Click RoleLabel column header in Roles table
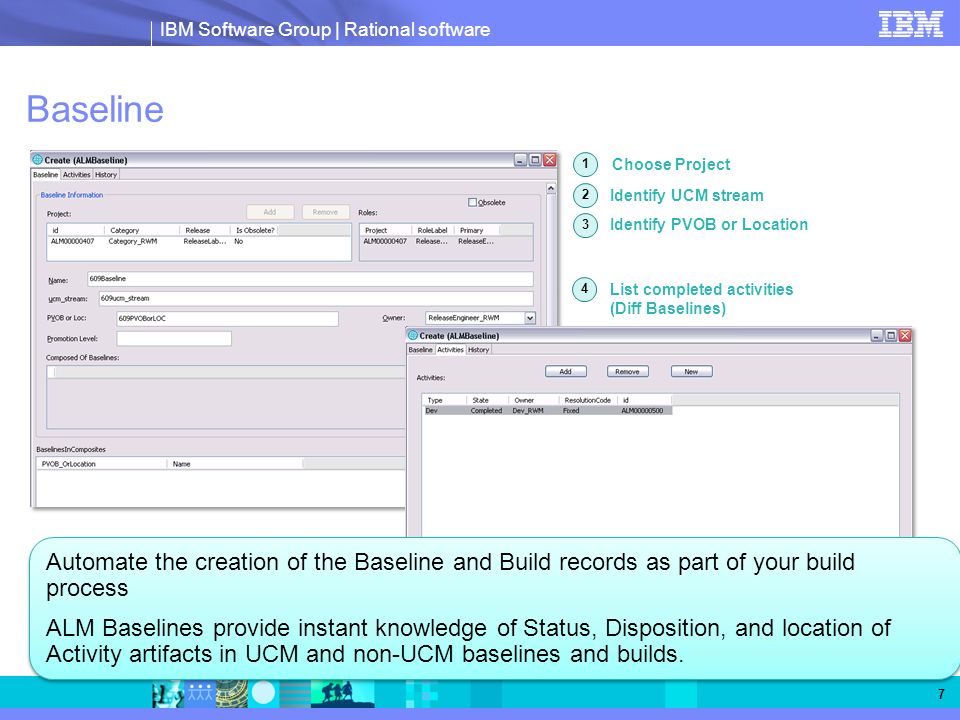Screen dimensions: 960x720 pyautogui.click(x=432, y=231)
